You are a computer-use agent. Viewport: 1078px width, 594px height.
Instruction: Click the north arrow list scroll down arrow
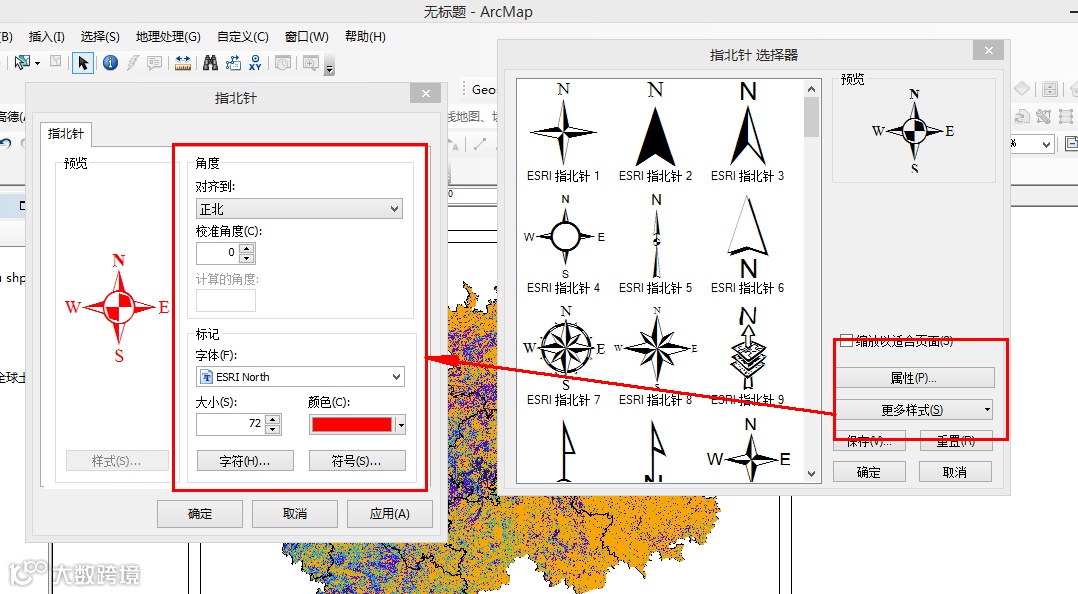coord(811,474)
